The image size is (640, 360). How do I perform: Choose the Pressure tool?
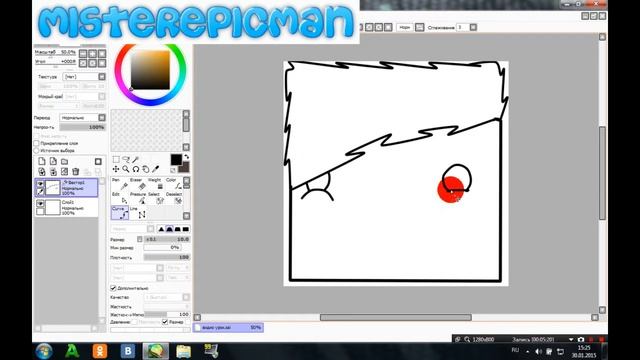tap(138, 198)
